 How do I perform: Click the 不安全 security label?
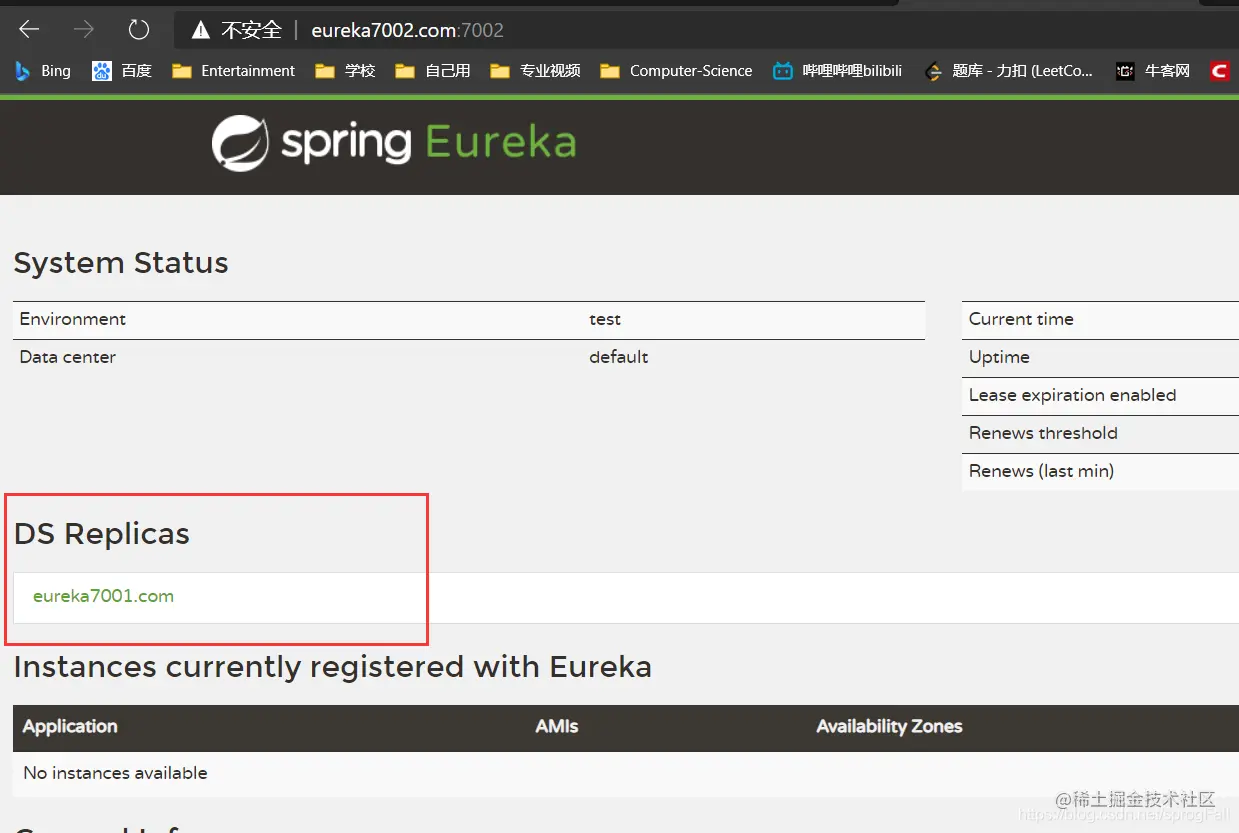(x=251, y=30)
